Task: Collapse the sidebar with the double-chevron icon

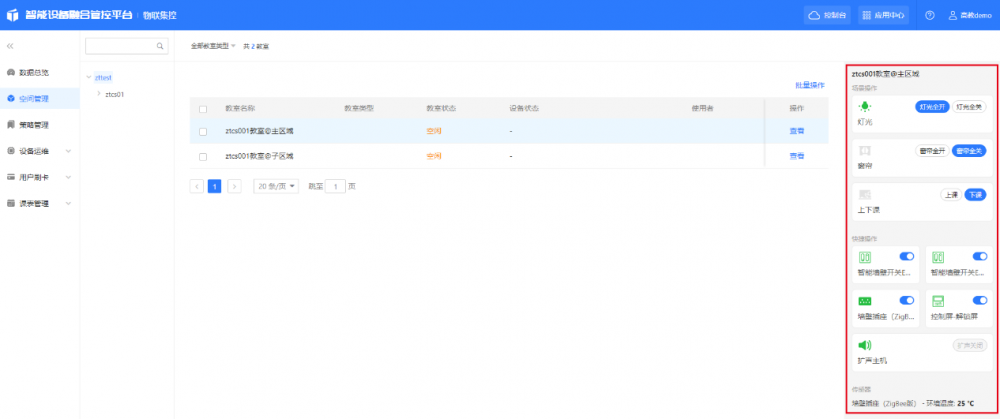Action: coord(10,46)
